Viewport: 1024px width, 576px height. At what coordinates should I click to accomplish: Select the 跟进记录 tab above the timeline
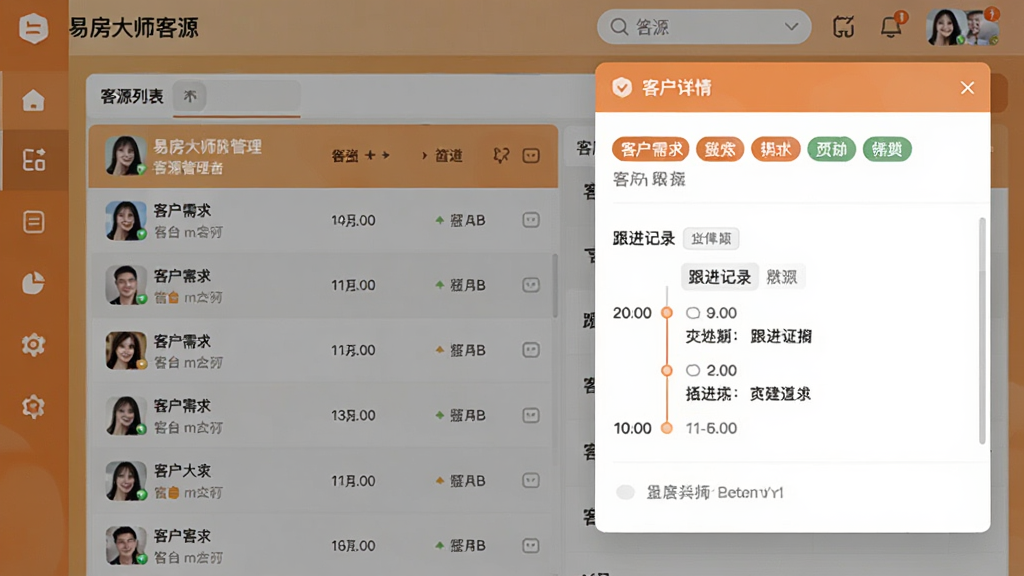tap(720, 277)
